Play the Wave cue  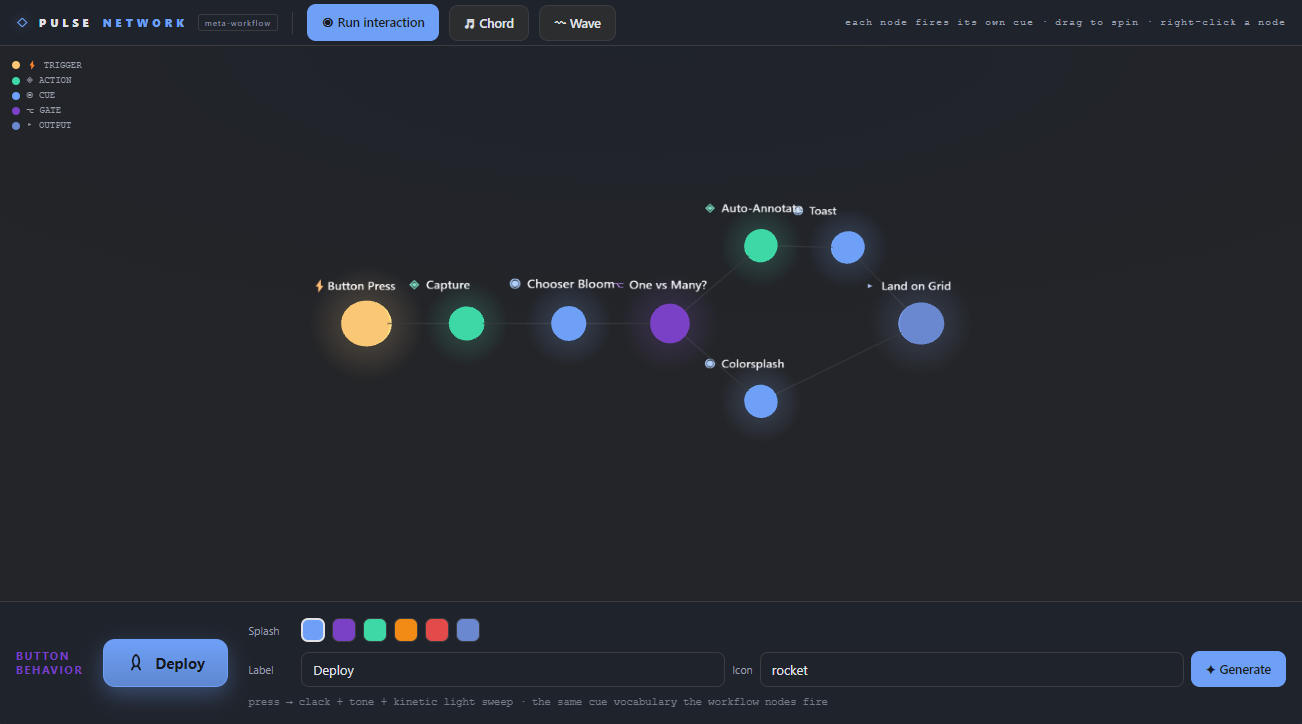pos(577,23)
